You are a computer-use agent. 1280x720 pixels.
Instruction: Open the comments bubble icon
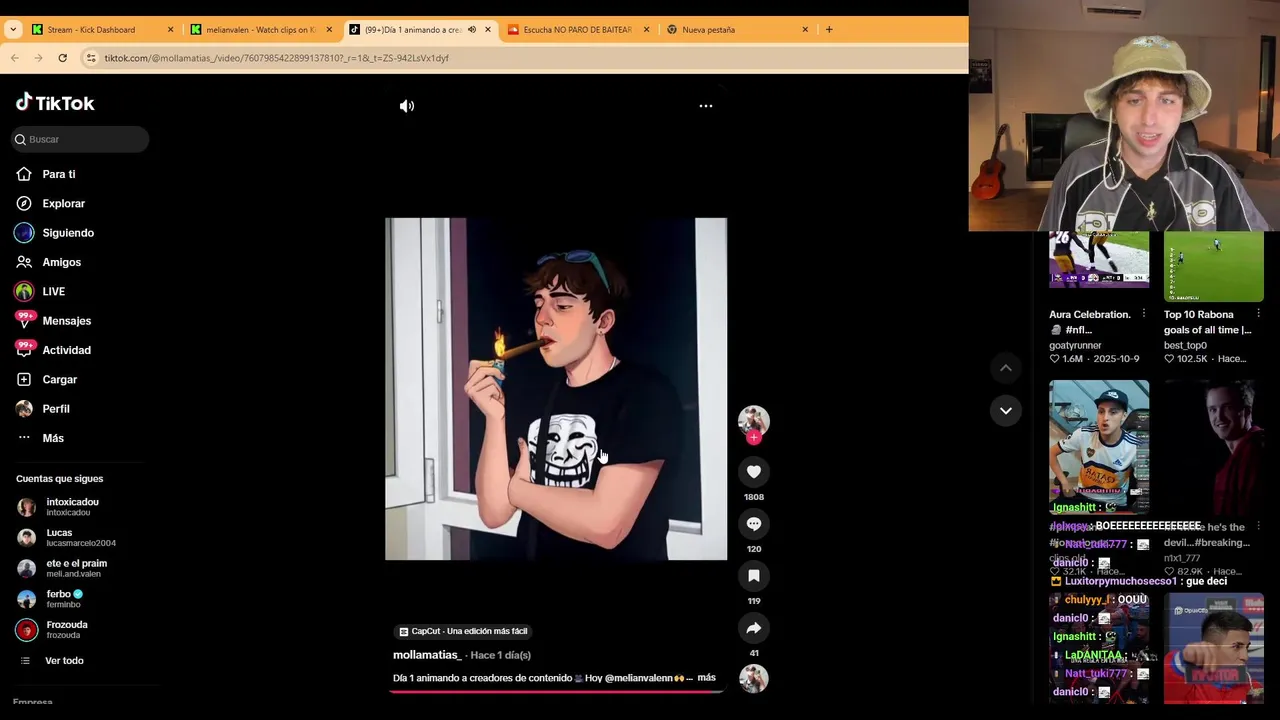pyautogui.click(x=754, y=524)
